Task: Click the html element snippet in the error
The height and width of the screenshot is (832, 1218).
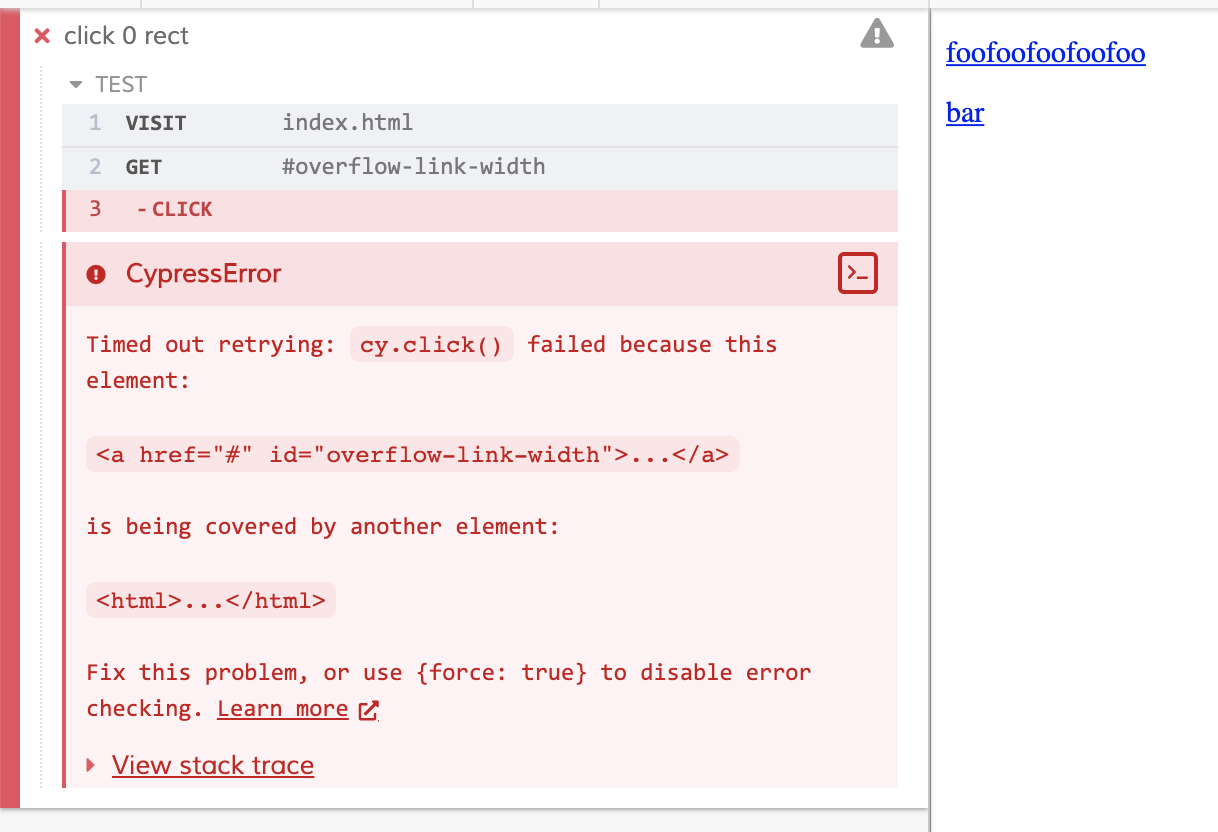Action: tap(210, 600)
